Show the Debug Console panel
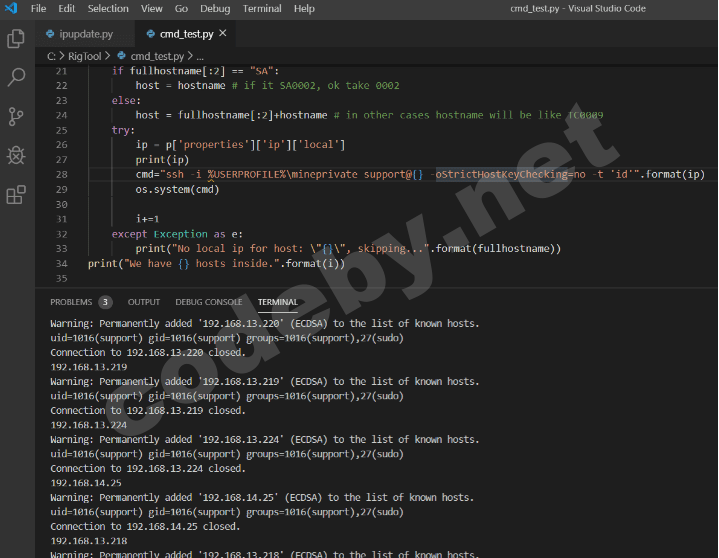 click(x=208, y=302)
